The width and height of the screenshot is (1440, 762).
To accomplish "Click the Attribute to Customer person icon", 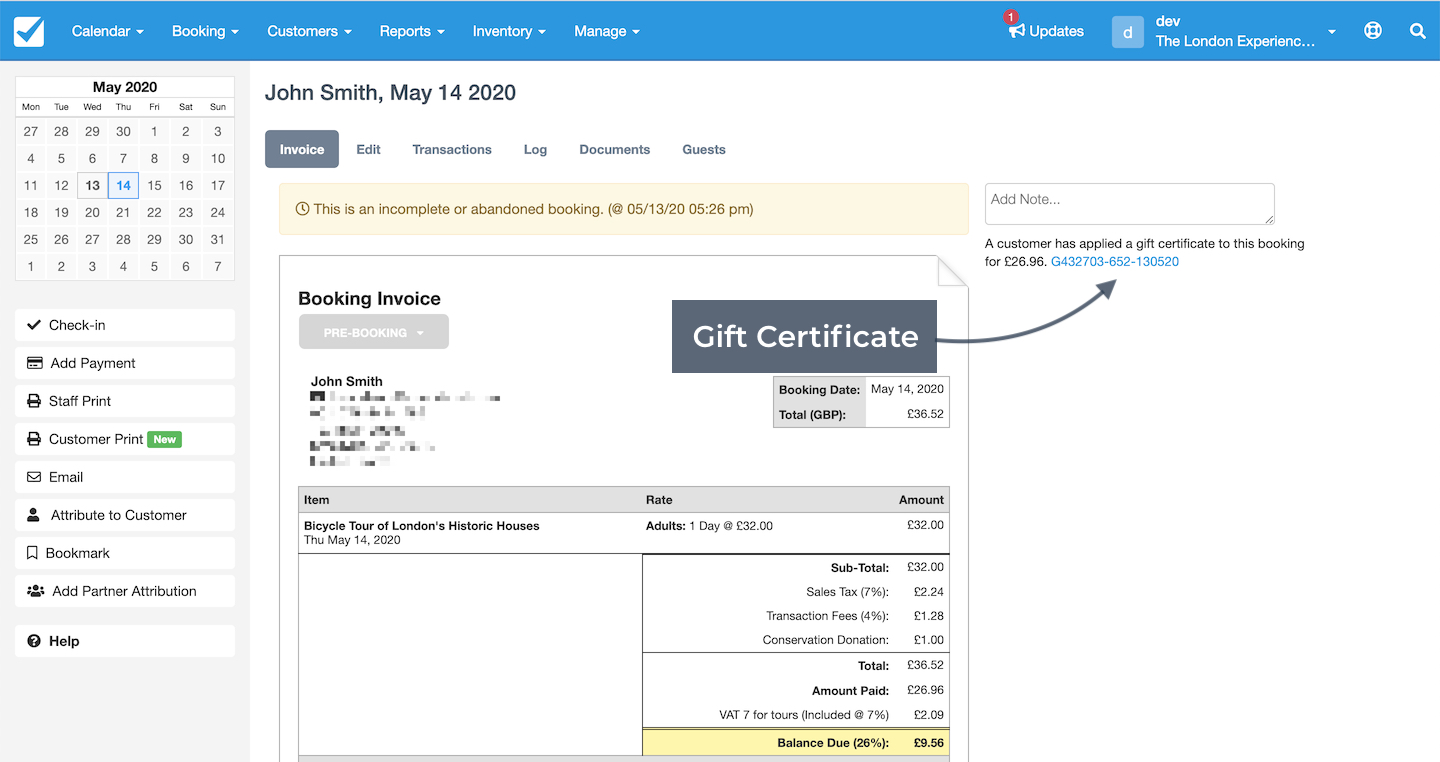I will click(x=34, y=515).
